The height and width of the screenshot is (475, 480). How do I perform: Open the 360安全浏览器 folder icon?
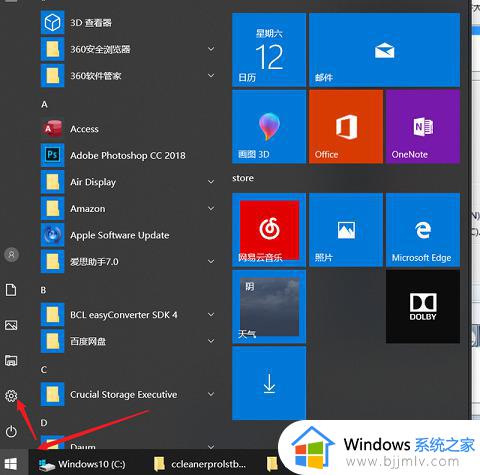point(52,49)
